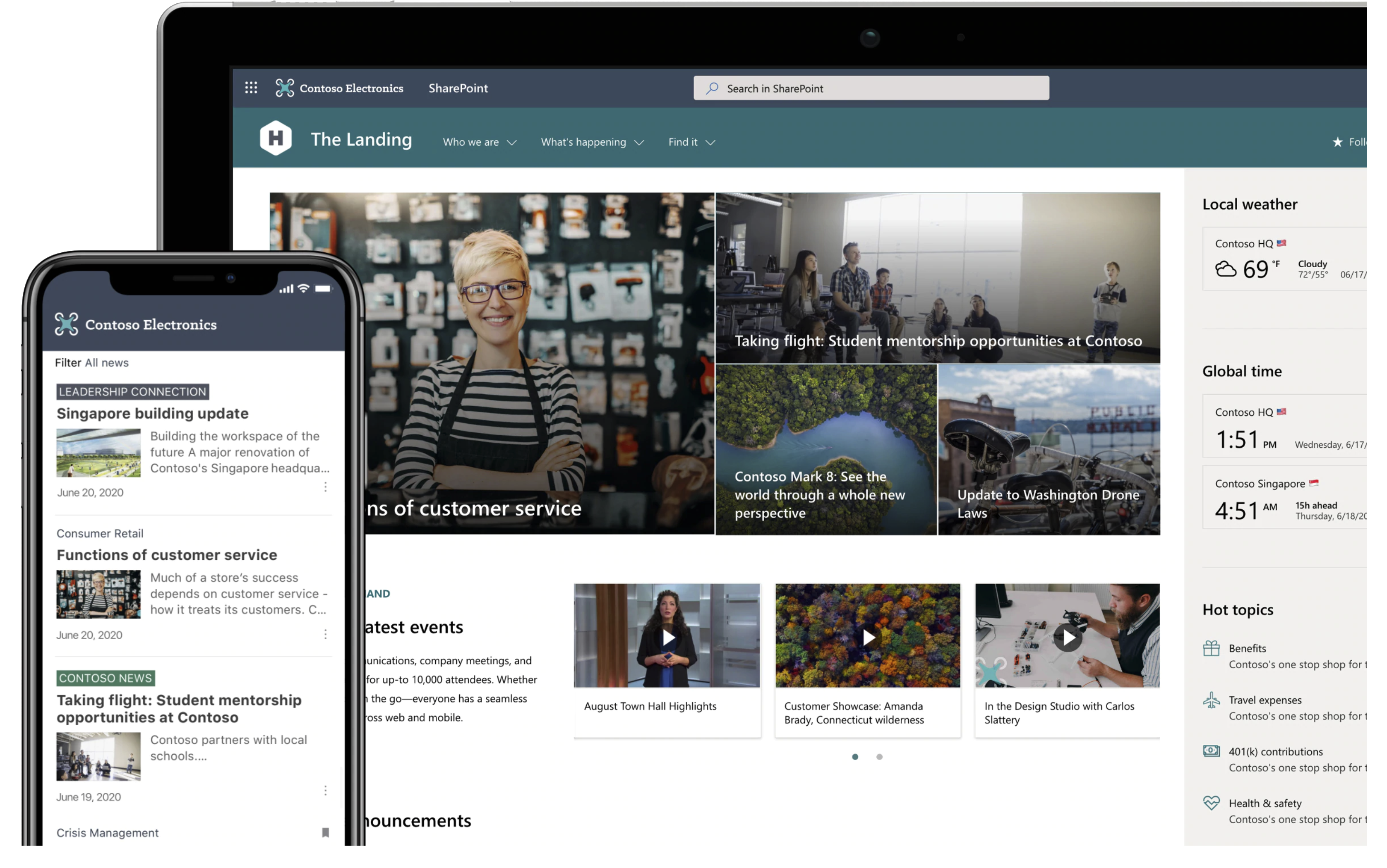The width and height of the screenshot is (1387, 868).
Task: Open the Filter All news dropdown on phone
Action: 92,363
